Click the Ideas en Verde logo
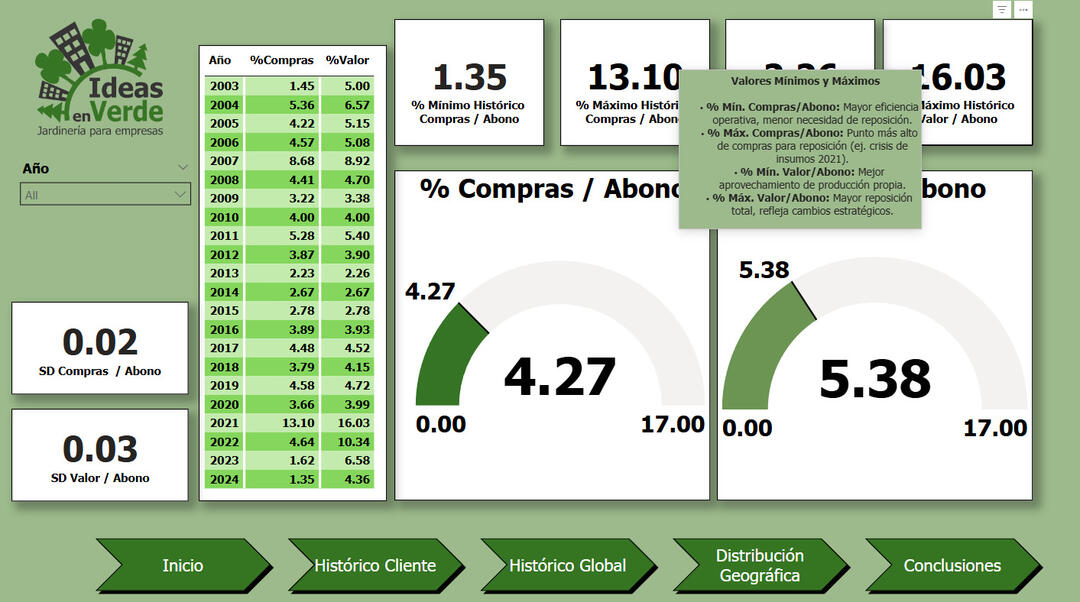The image size is (1080, 602). click(x=97, y=78)
